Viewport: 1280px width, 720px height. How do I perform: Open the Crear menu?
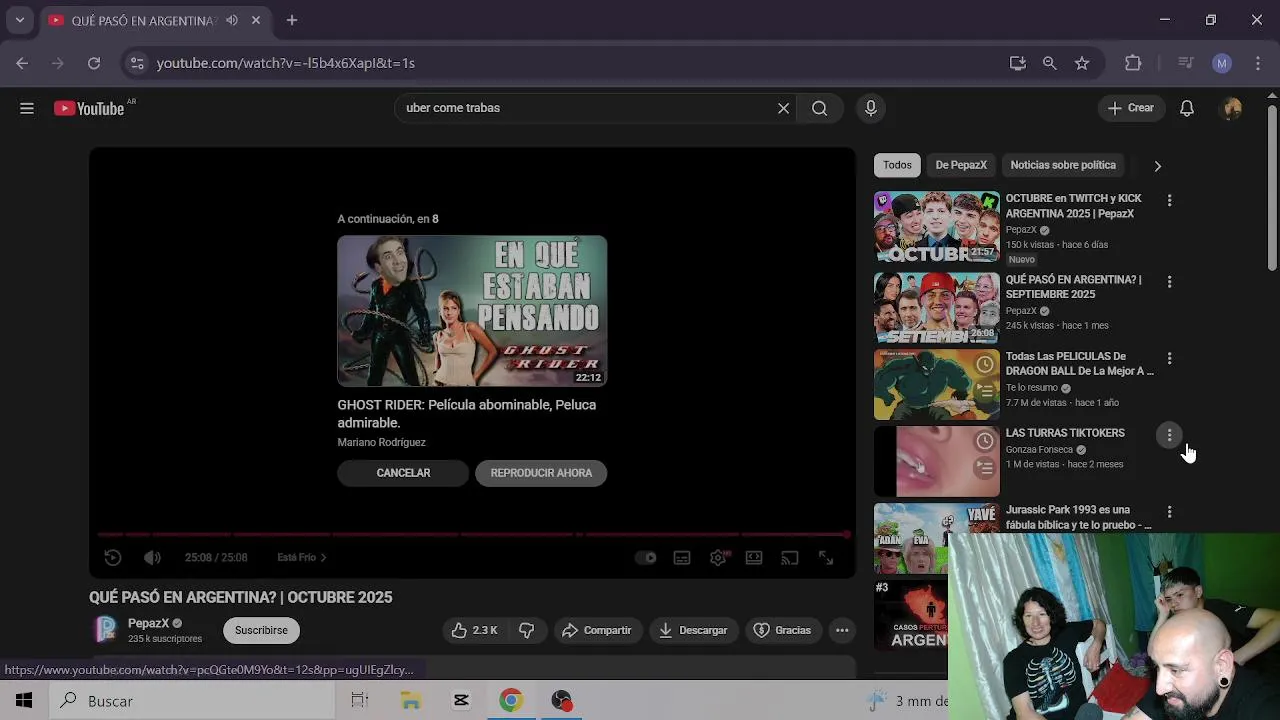(1131, 108)
